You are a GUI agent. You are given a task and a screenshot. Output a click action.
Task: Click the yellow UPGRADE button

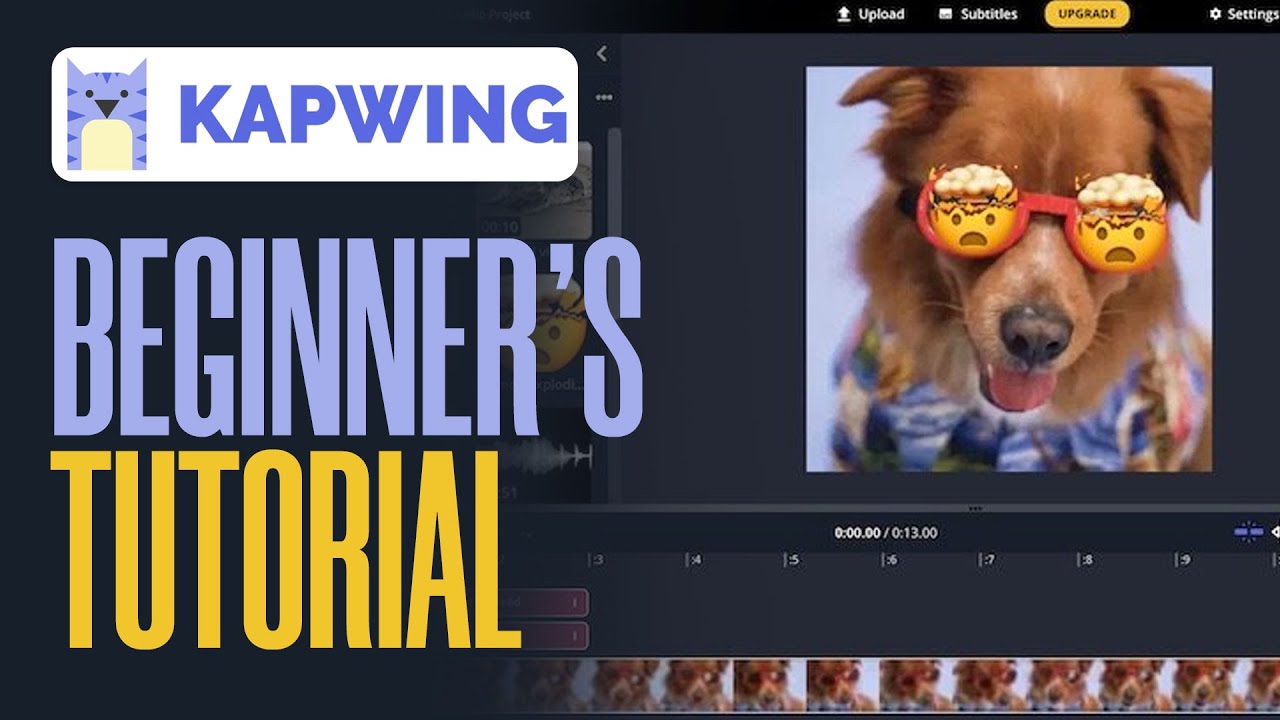1087,14
